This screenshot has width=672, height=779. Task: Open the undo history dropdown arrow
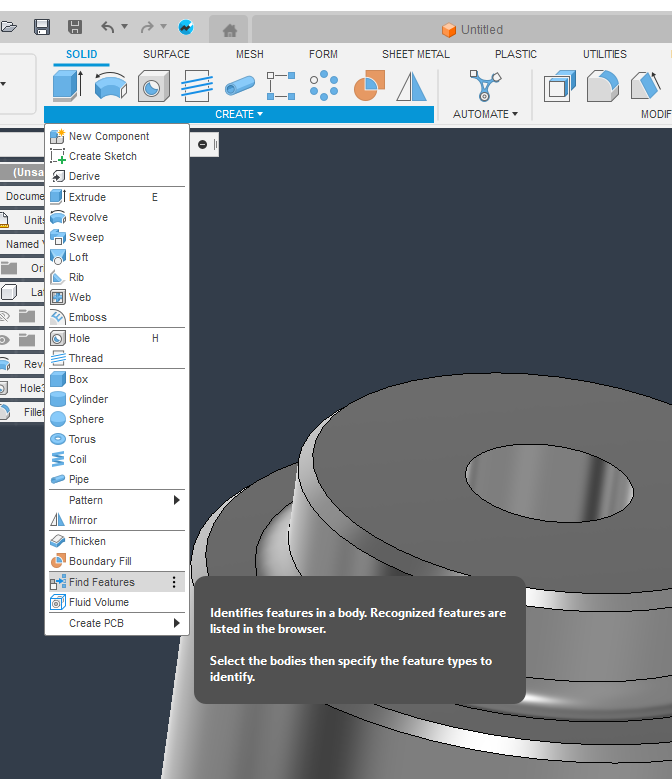(125, 26)
